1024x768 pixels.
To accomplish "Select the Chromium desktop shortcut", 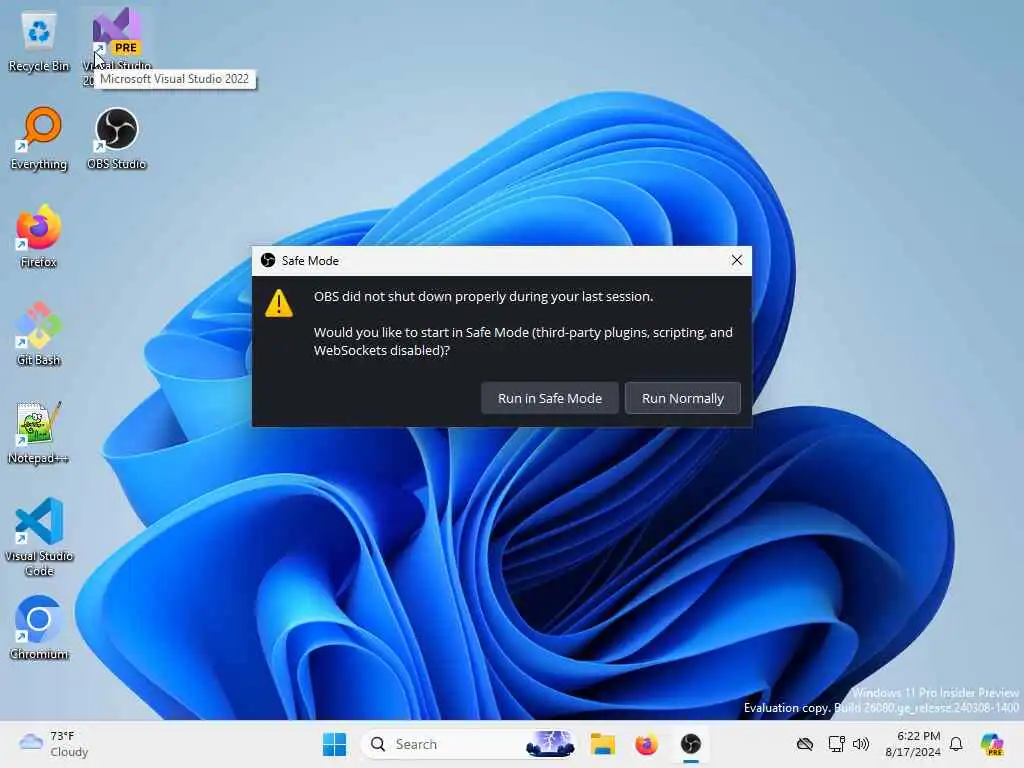I will (39, 628).
